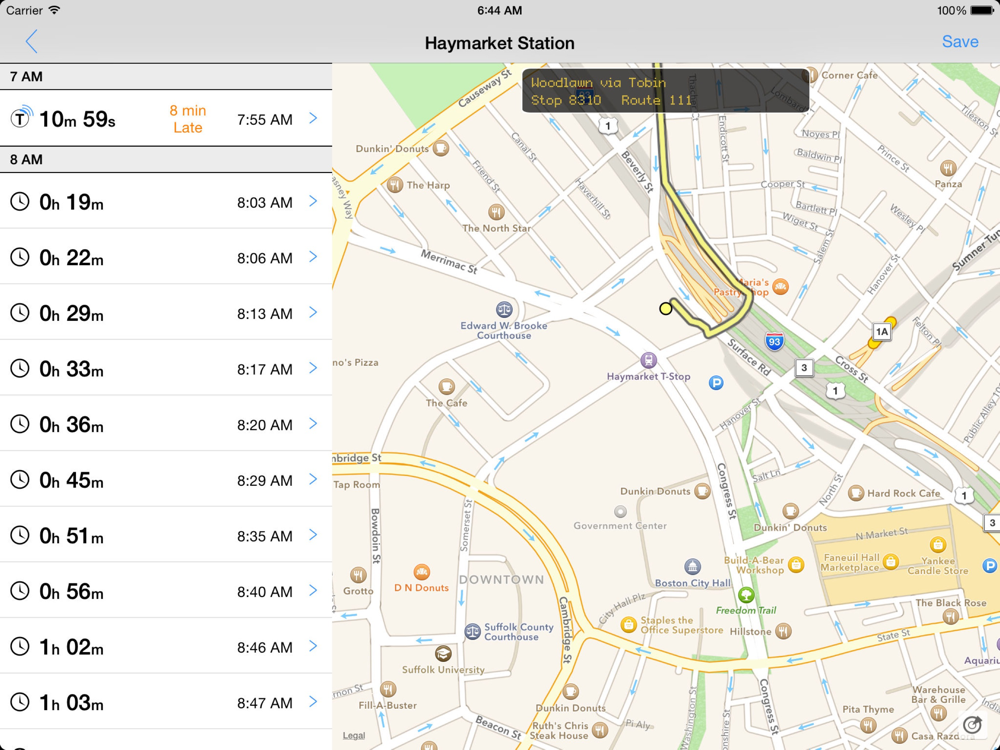Tap the live tracking T icon

tap(22, 117)
